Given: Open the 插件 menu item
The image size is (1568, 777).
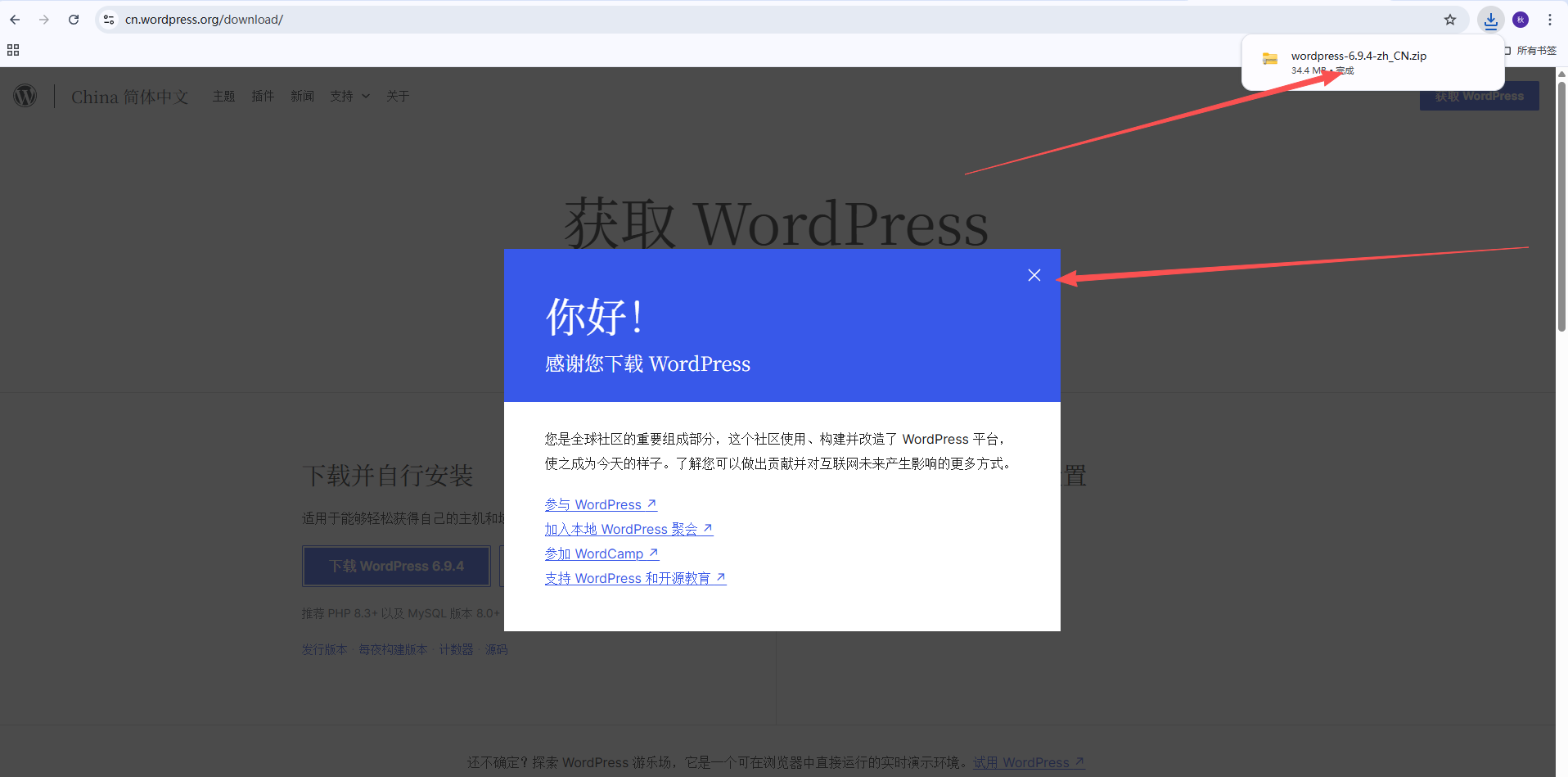Looking at the screenshot, I should 263,97.
